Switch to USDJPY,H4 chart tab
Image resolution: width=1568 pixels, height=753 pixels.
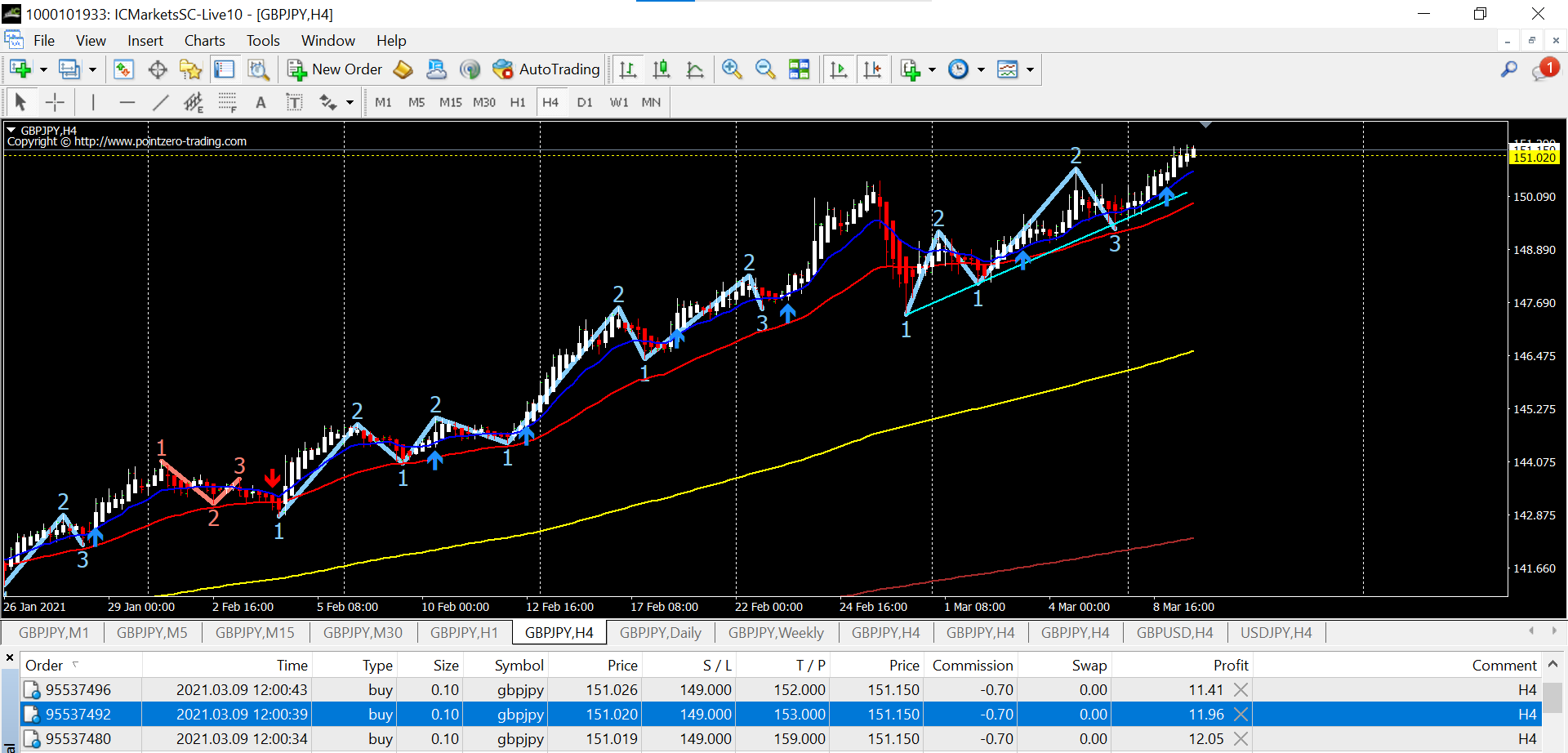tap(1276, 633)
